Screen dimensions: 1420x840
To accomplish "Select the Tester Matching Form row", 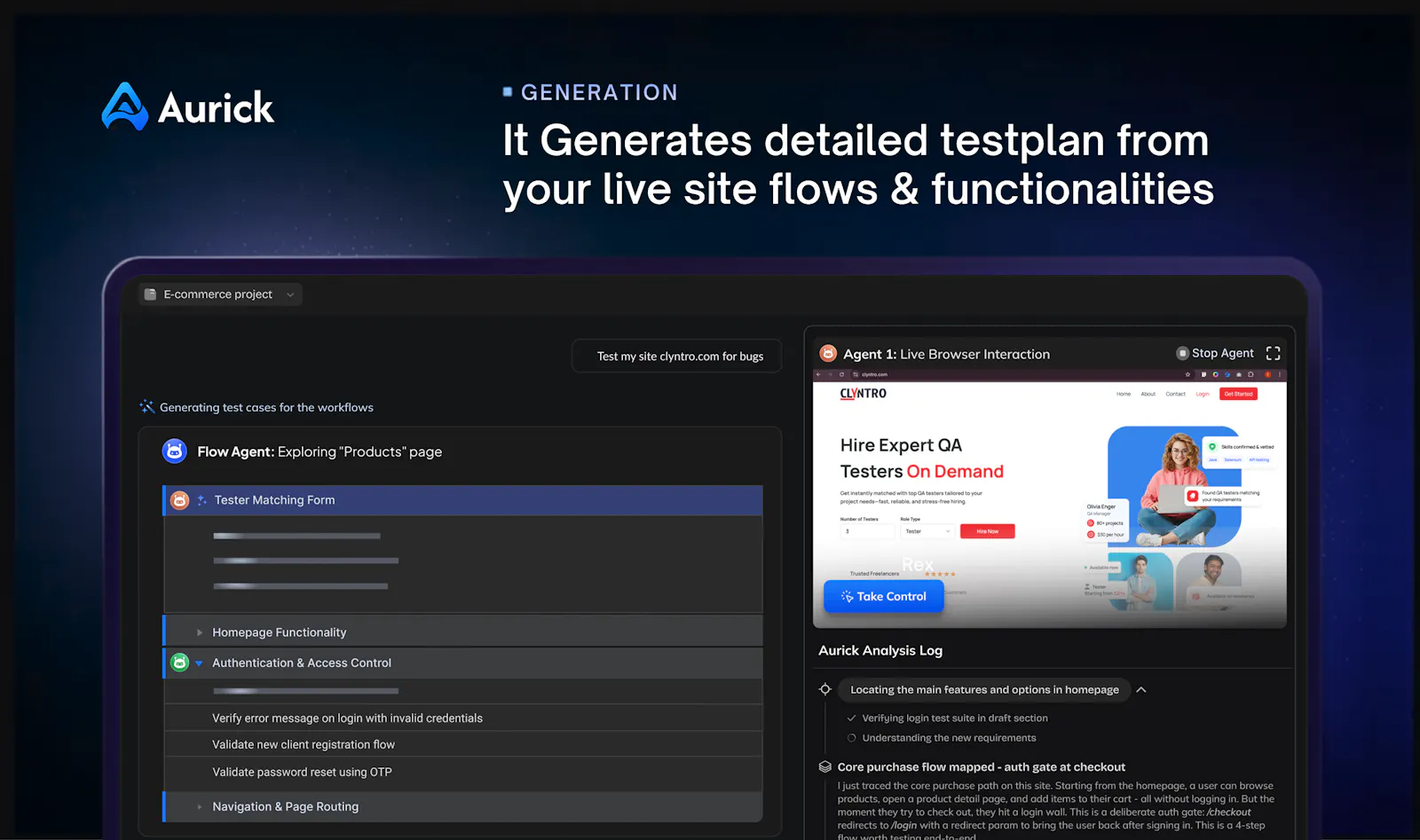I will click(x=462, y=500).
